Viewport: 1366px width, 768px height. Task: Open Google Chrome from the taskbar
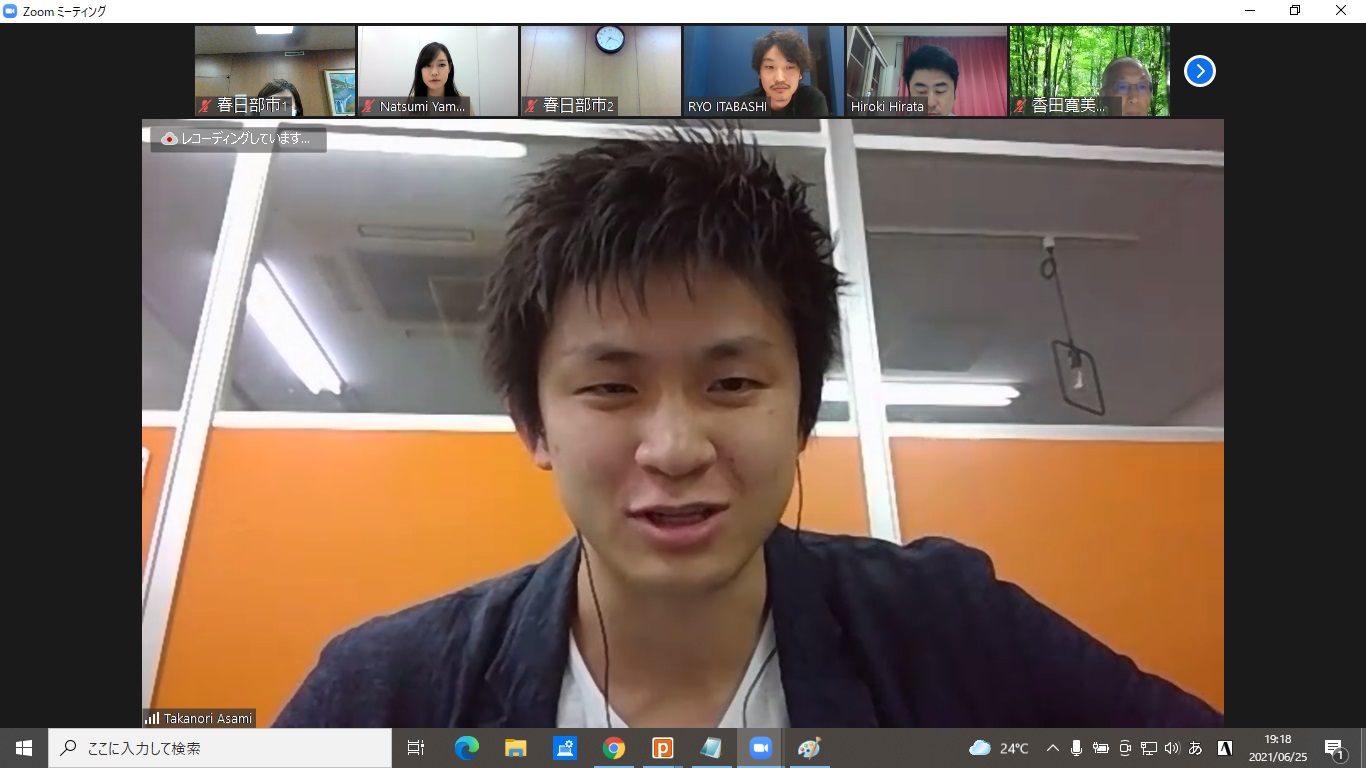614,748
